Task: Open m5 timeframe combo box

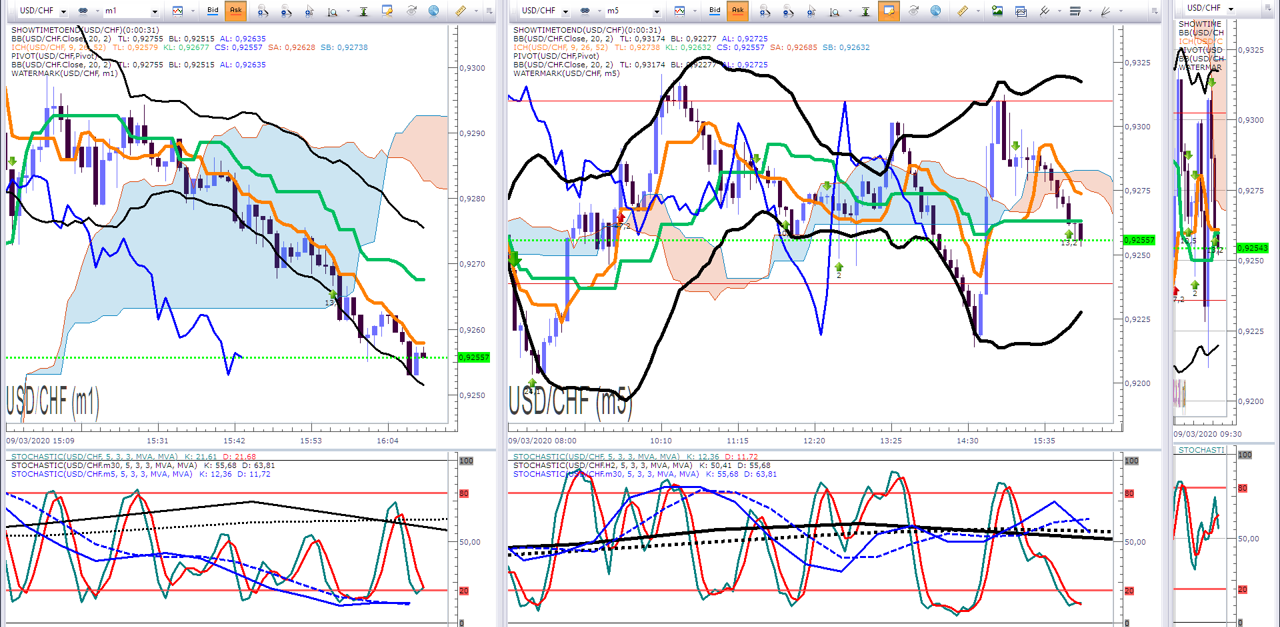Action: pos(634,11)
